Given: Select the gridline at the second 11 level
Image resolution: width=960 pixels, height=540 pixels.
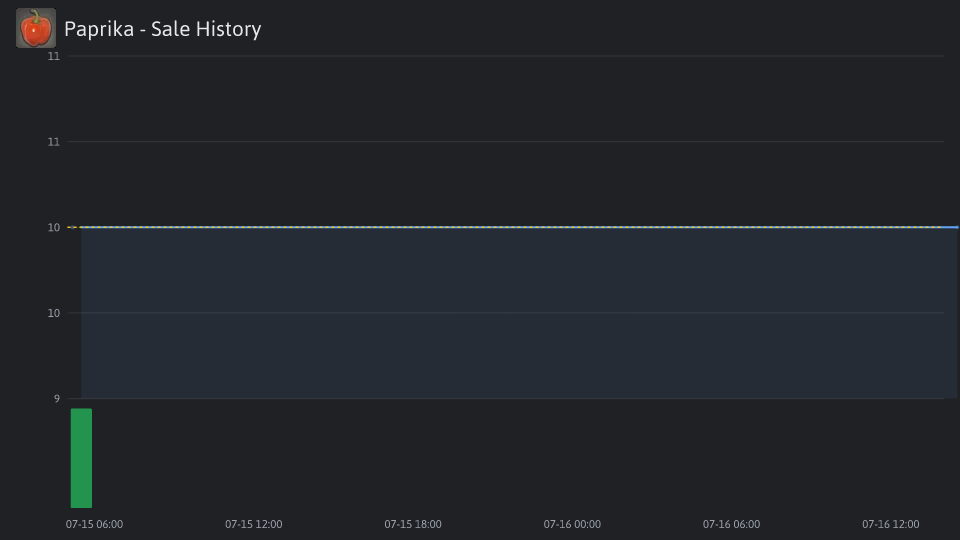Looking at the screenshot, I should pos(506,141).
